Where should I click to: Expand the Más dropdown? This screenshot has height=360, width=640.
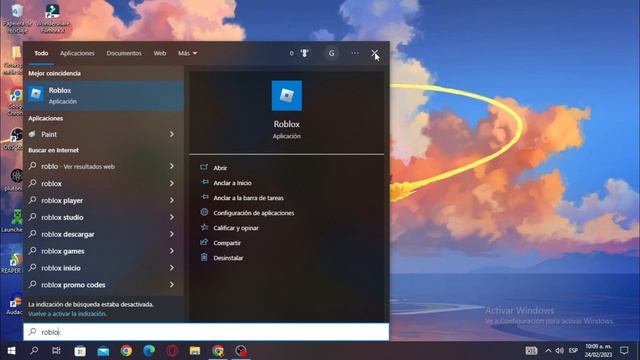(x=187, y=53)
